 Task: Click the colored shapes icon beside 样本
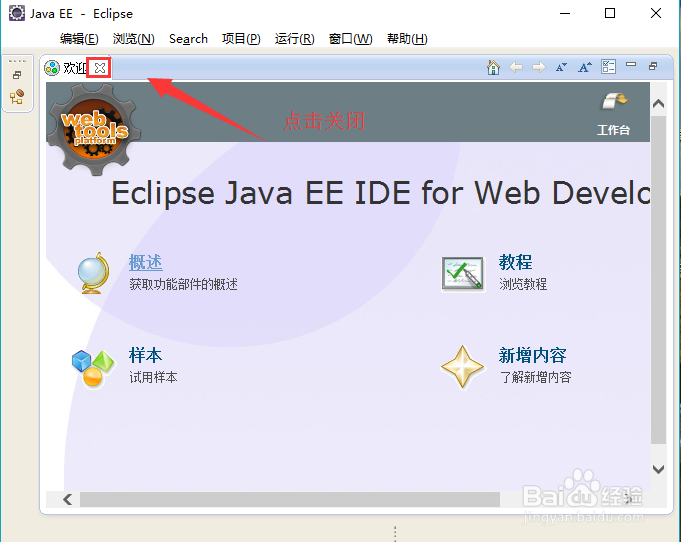coord(93,368)
